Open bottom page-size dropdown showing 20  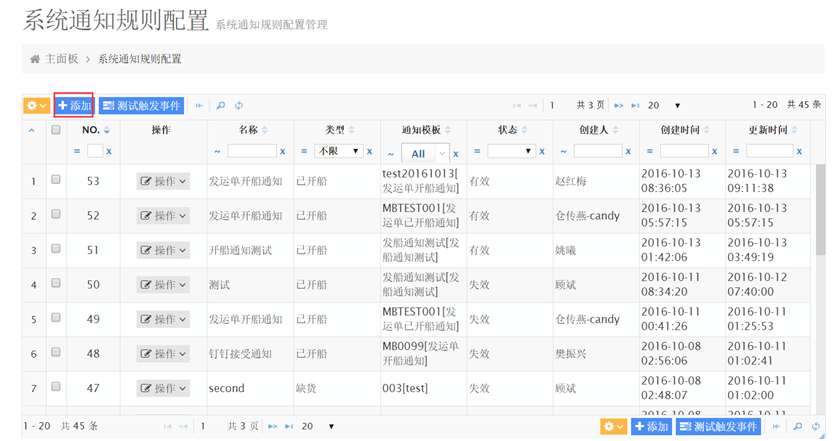318,427
